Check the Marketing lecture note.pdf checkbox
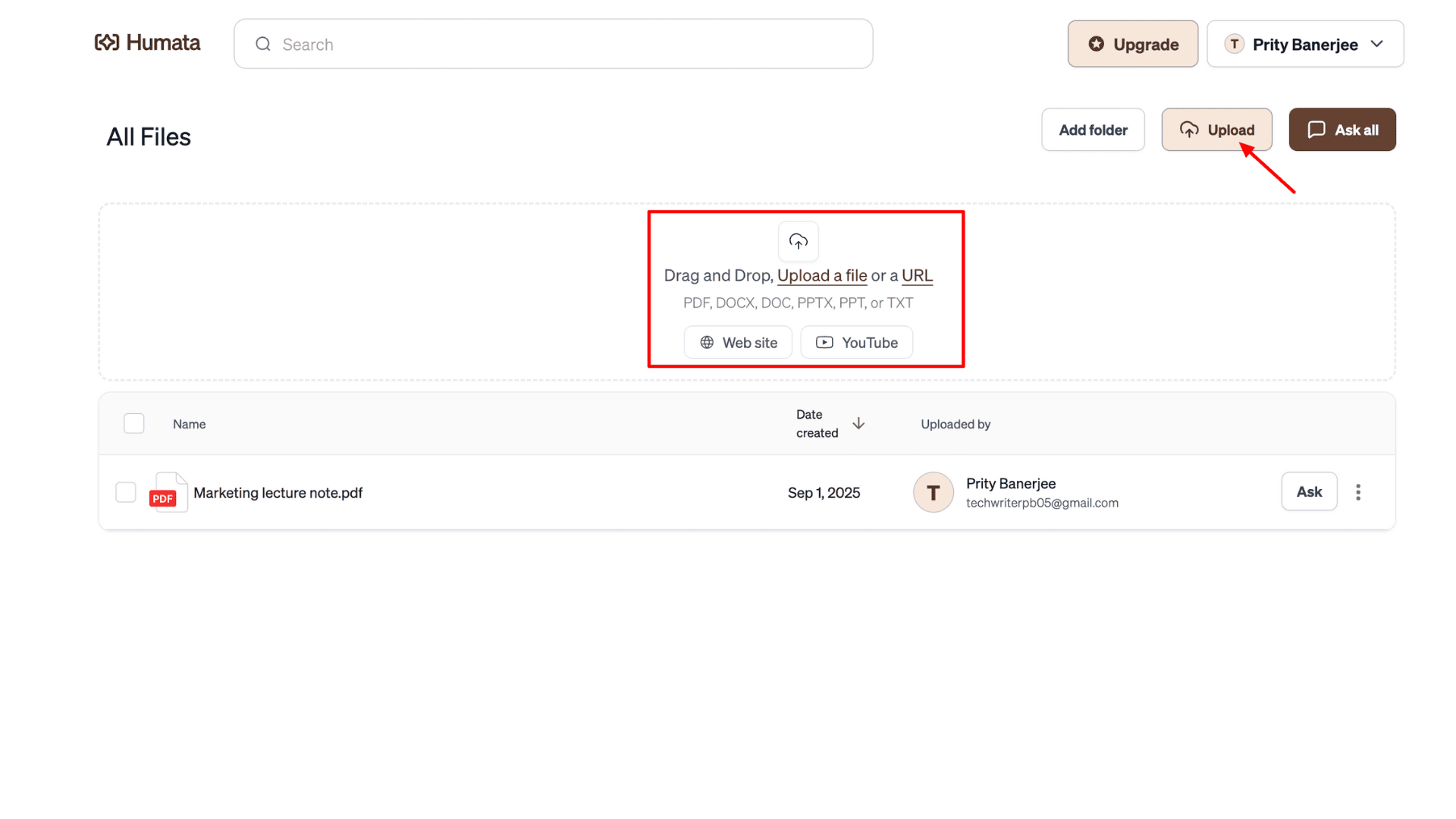 (126, 492)
